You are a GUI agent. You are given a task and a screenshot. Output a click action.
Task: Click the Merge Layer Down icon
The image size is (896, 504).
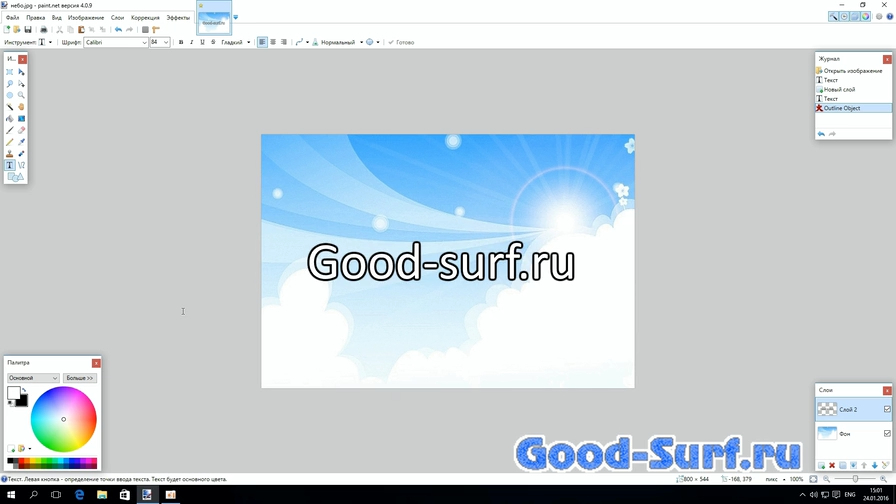pos(853,466)
